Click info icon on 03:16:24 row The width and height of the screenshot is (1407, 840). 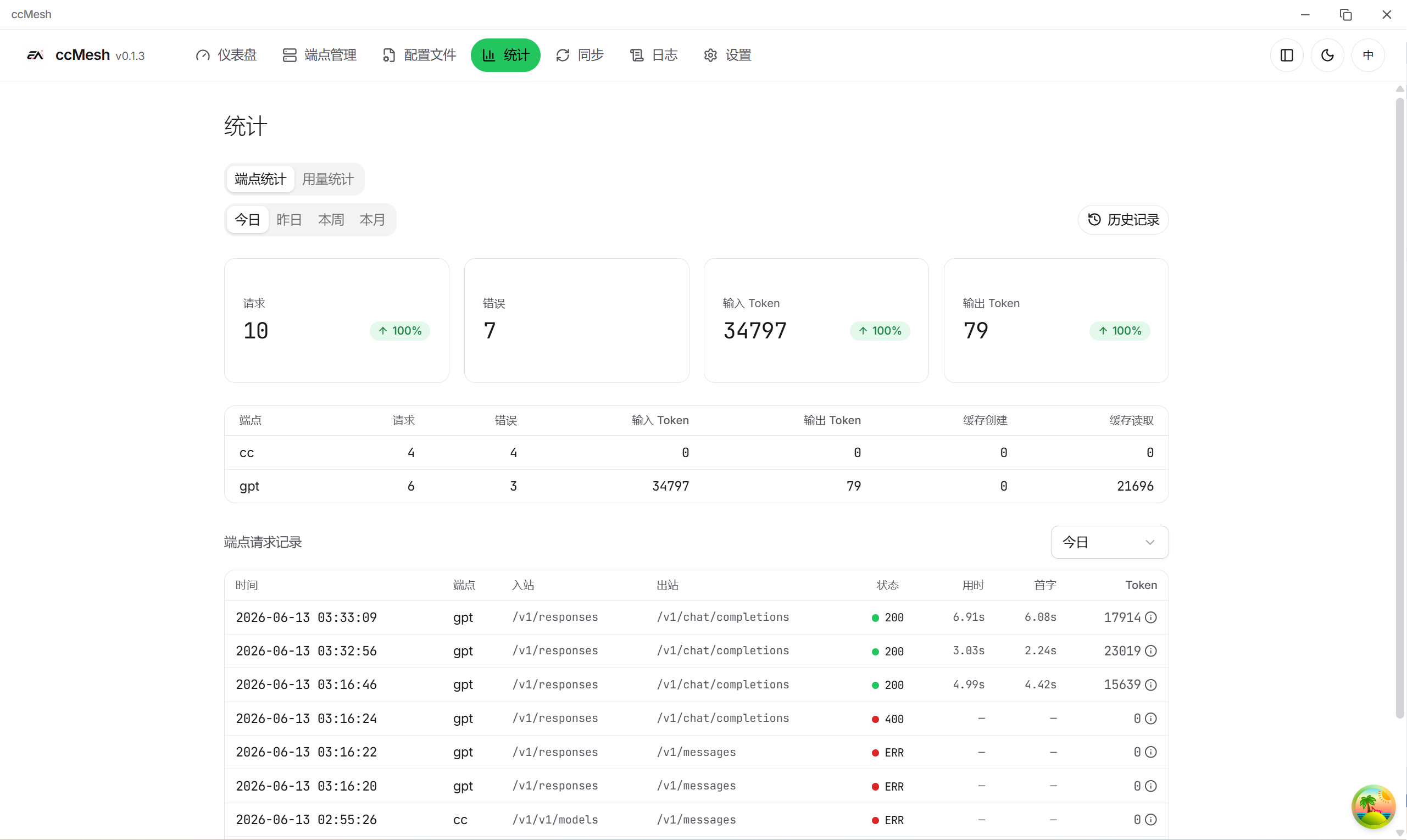point(1150,719)
